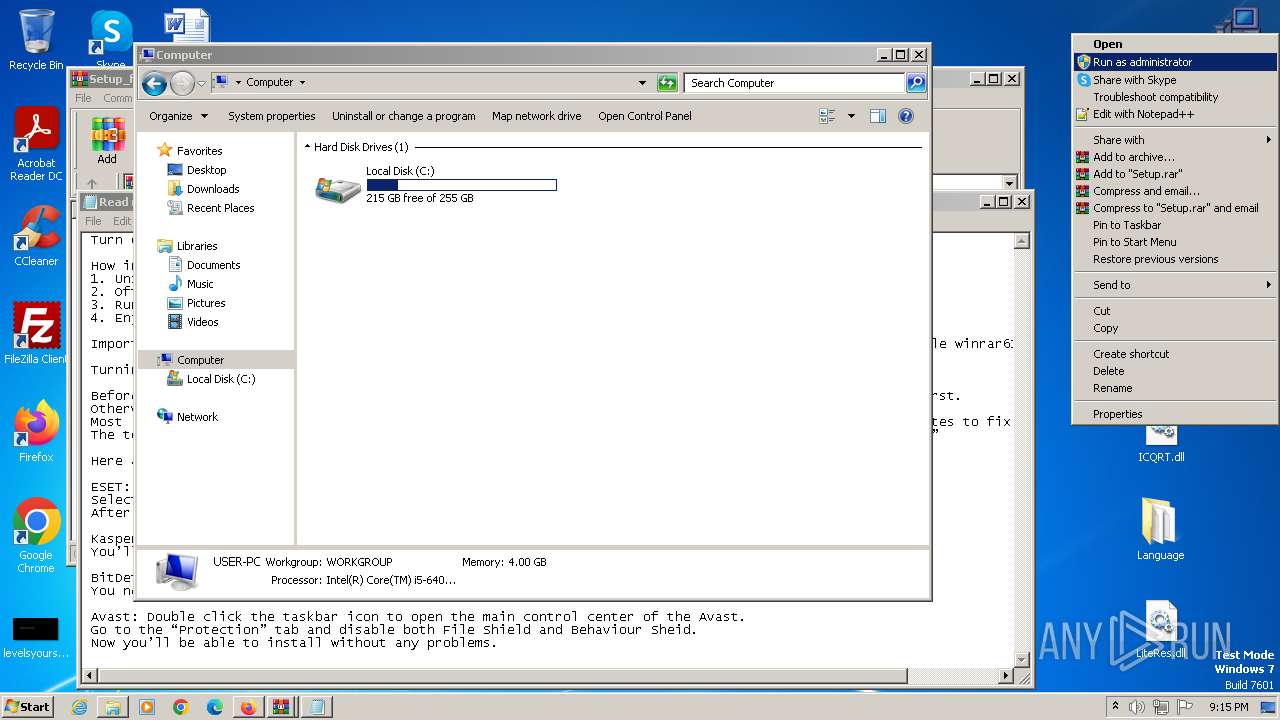
Task: Open Explorer help button
Action: pyautogui.click(x=906, y=116)
